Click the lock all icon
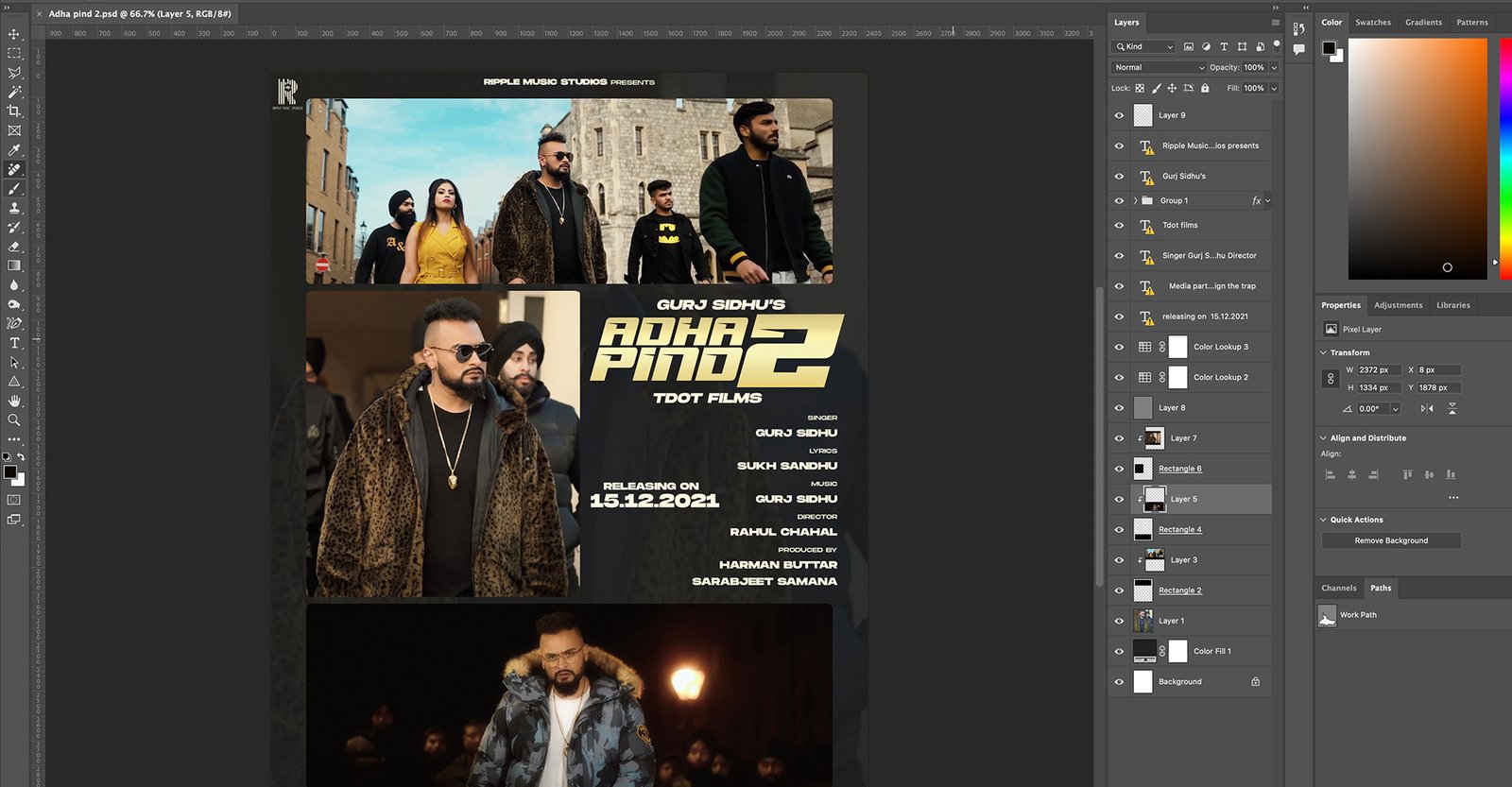The height and width of the screenshot is (787, 1512). click(x=1205, y=88)
